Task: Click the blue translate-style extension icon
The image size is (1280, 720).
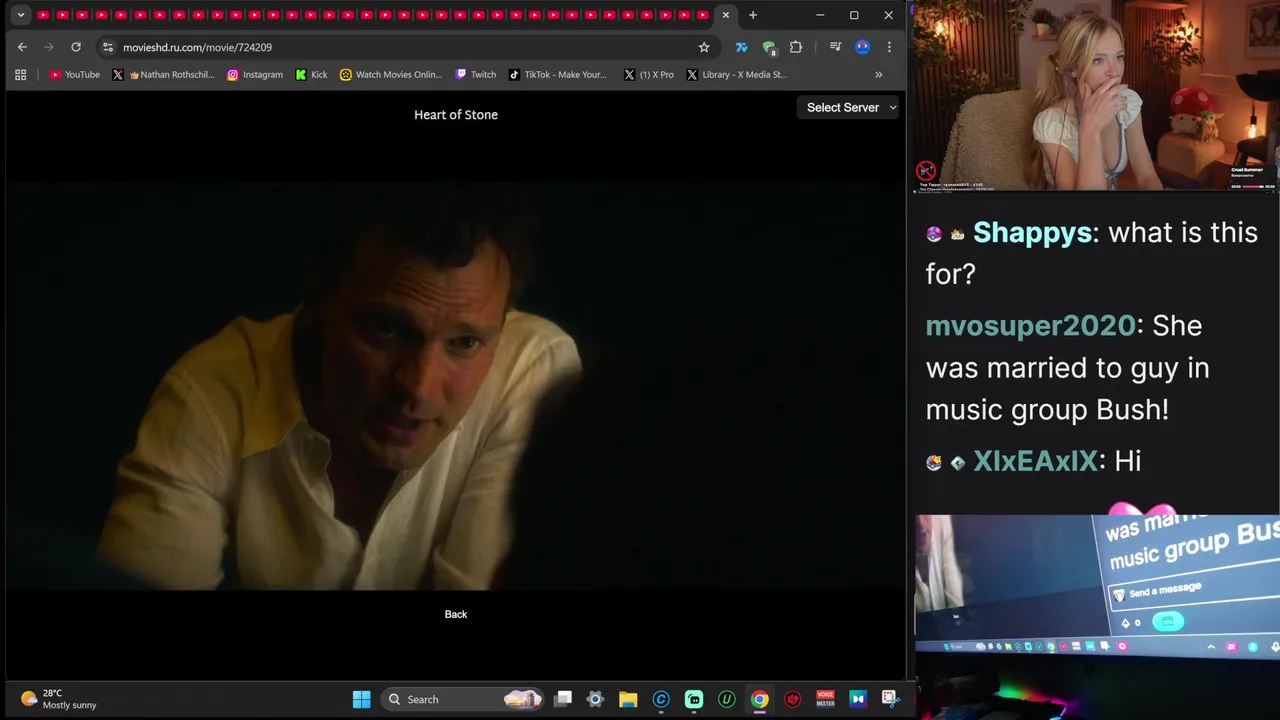Action: (741, 47)
